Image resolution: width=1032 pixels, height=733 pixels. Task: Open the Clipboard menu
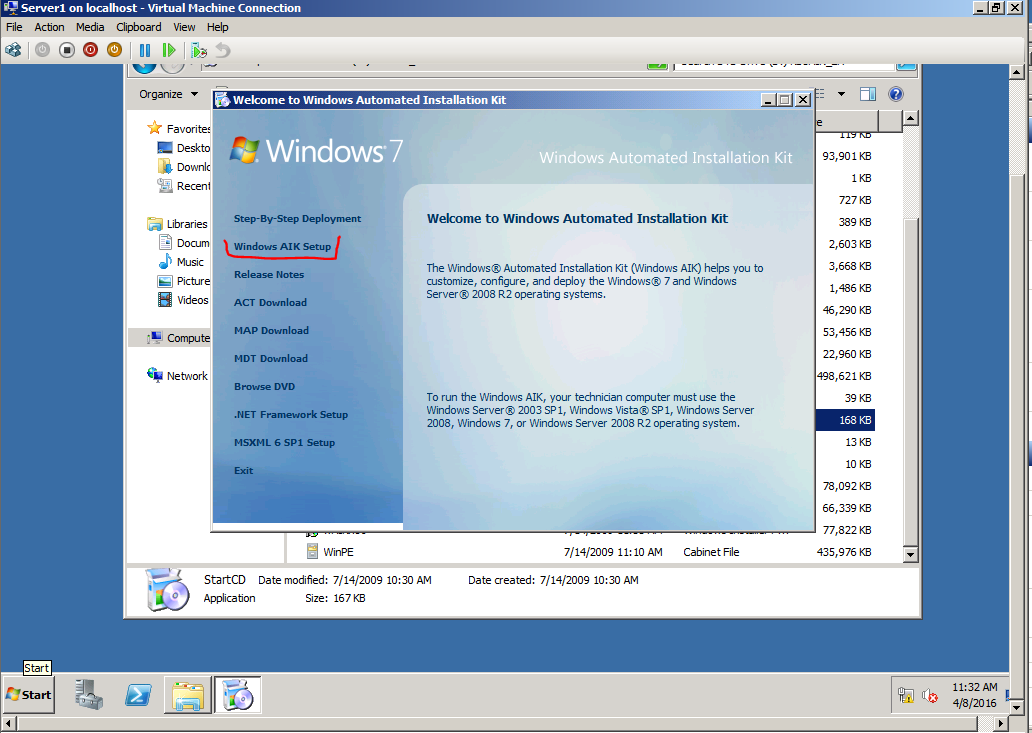click(139, 27)
